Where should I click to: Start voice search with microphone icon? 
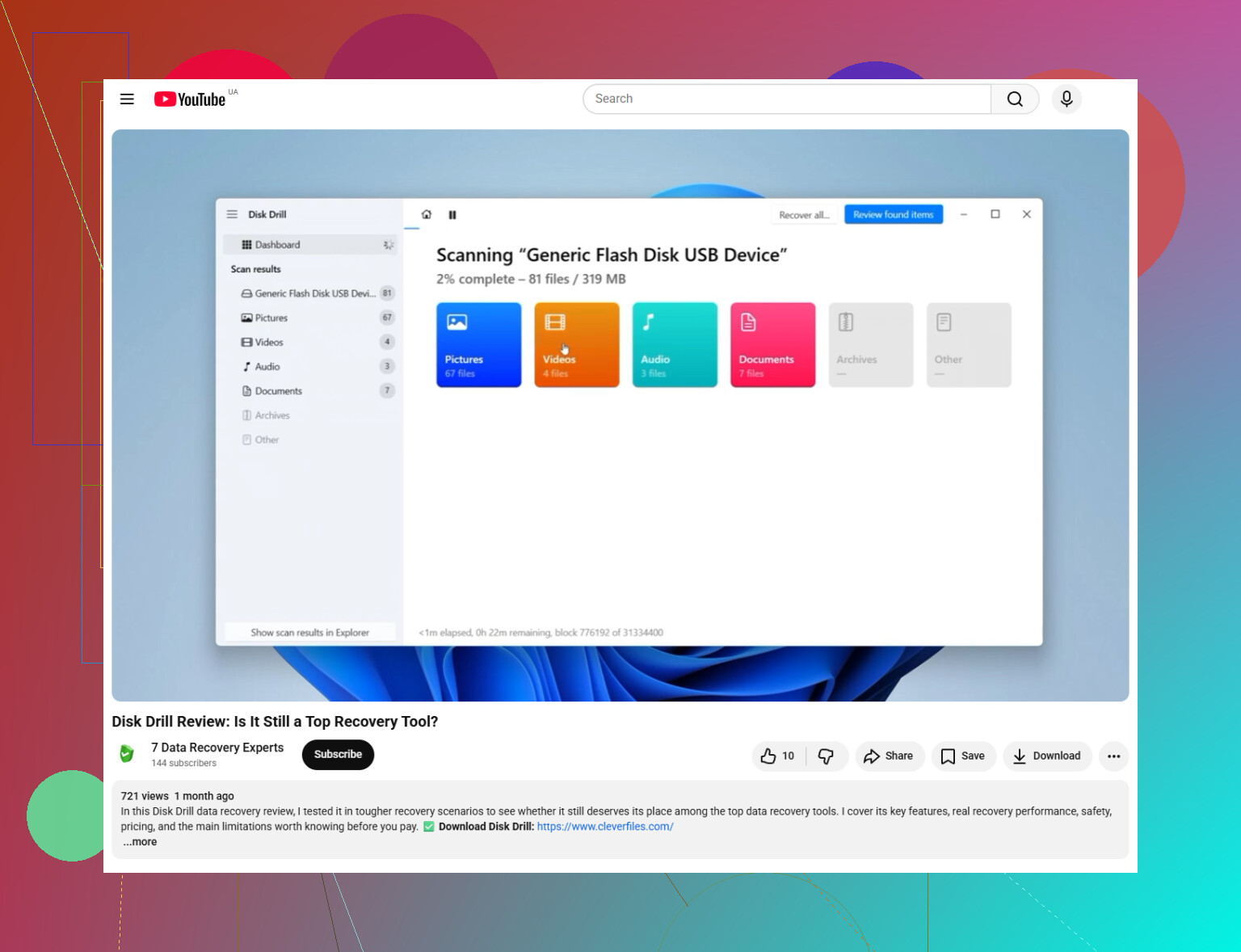point(1066,99)
